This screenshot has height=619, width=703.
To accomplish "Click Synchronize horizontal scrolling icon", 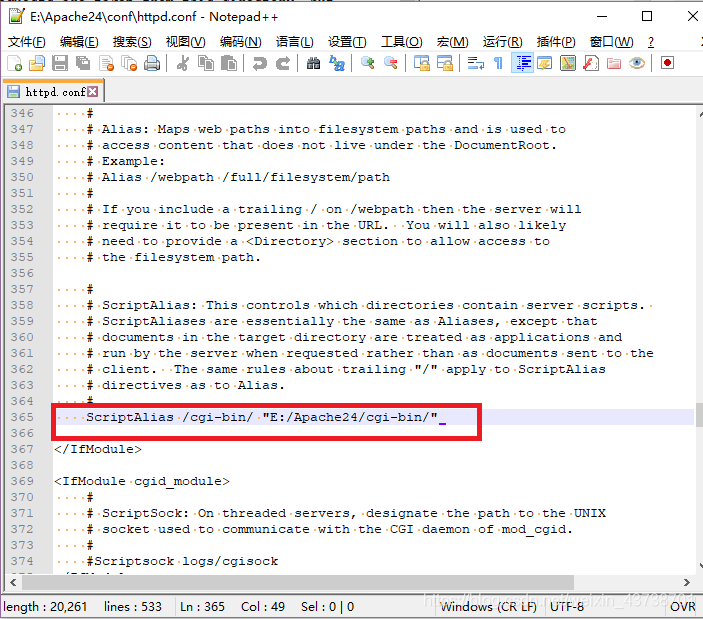I will pos(445,63).
